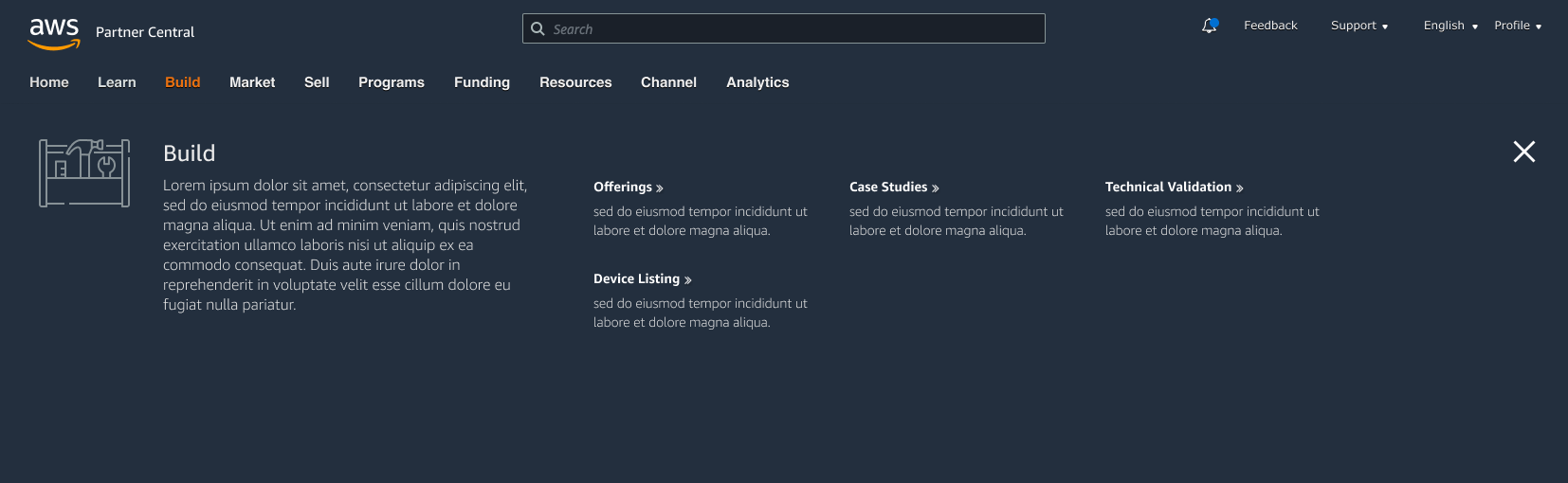Click the Technical Validation double-chevron arrow
Screen dimensions: 1568x483
[x=1240, y=188]
